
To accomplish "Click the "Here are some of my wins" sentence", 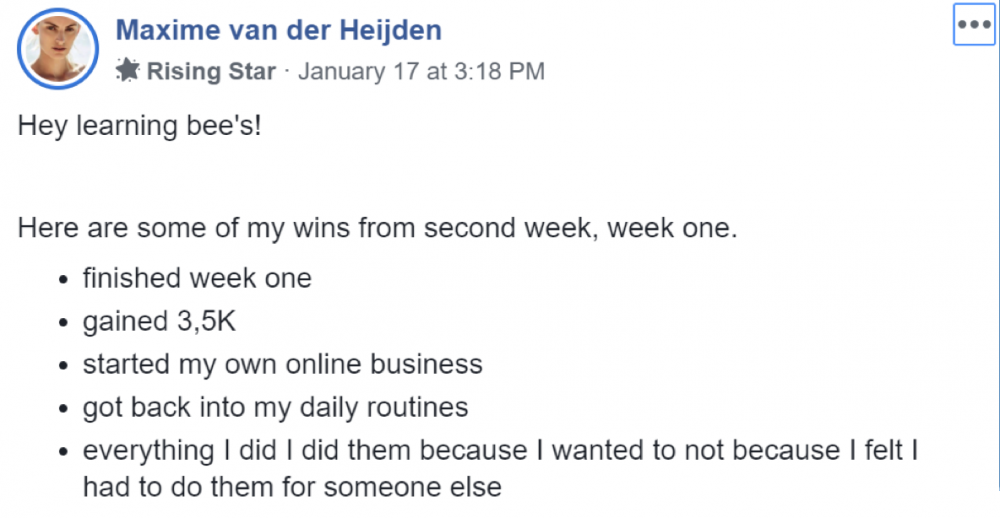I will pyautogui.click(x=378, y=228).
